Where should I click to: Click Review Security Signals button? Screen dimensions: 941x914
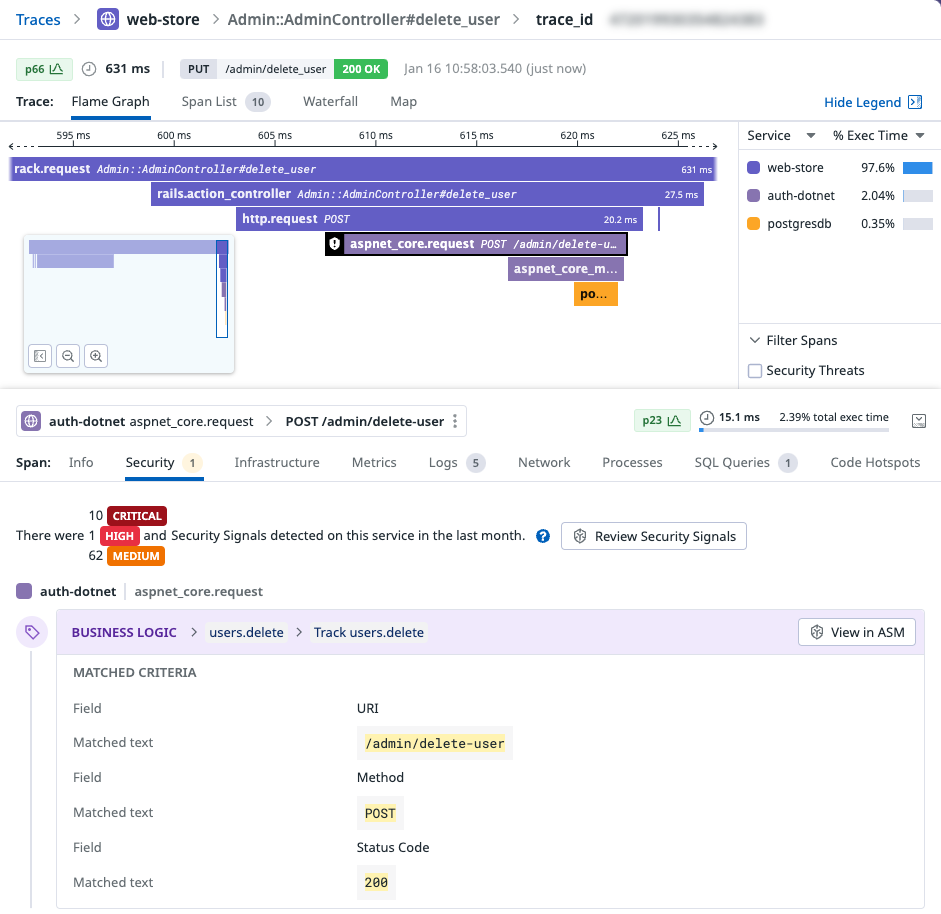point(654,536)
